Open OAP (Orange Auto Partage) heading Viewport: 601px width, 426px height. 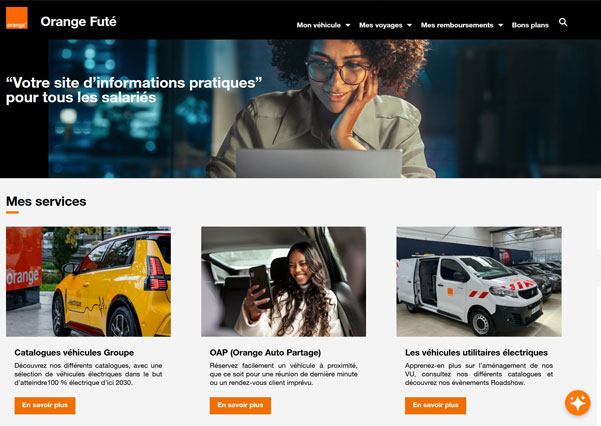tap(265, 352)
